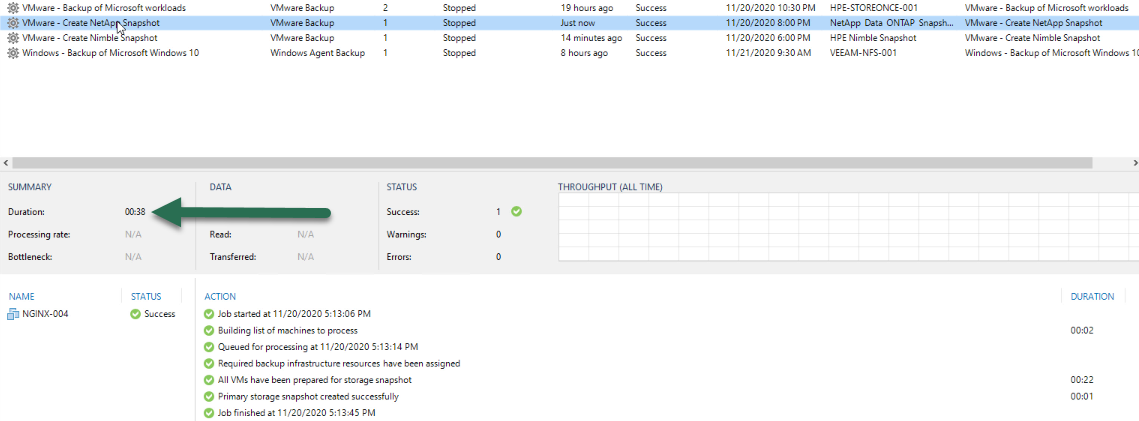
Task: Click the '14 minutes ago' last run cell
Action: [591, 38]
